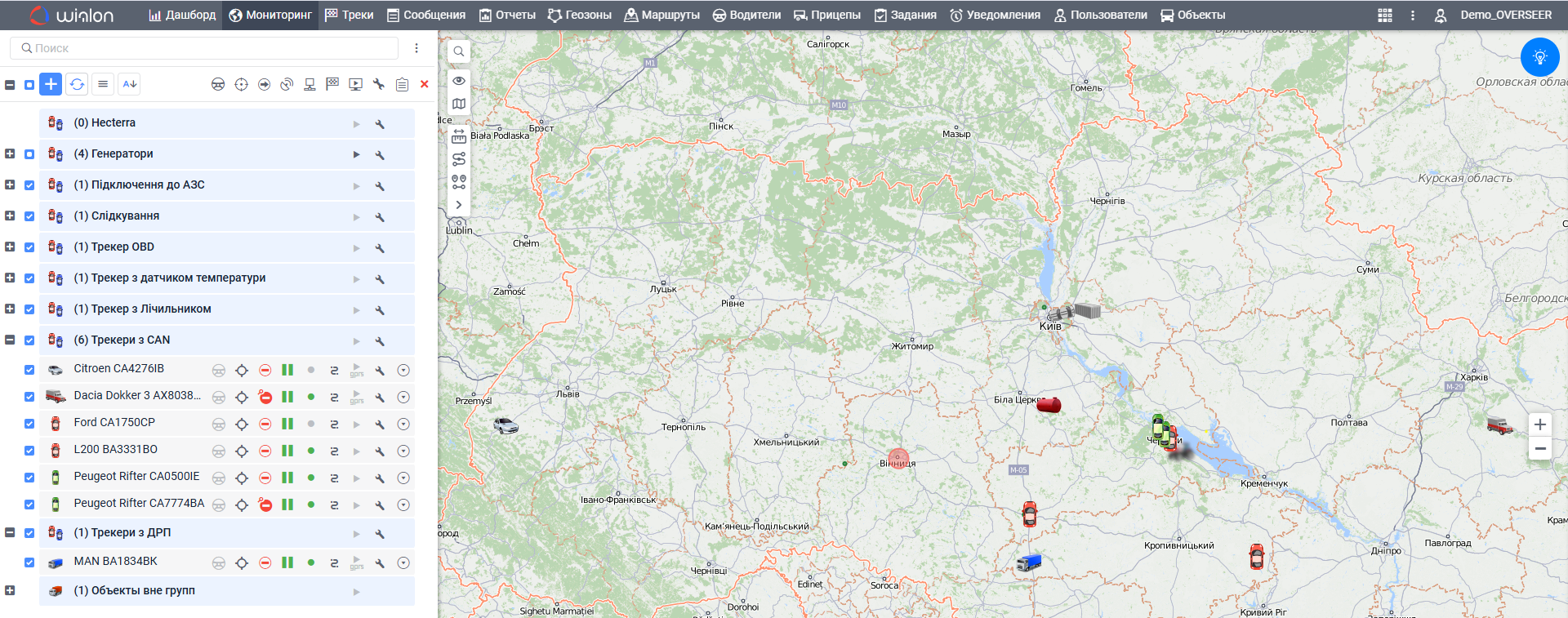Image resolution: width=1568 pixels, height=618 pixels.
Task: Click the blue add object plus button
Action: pos(51,84)
